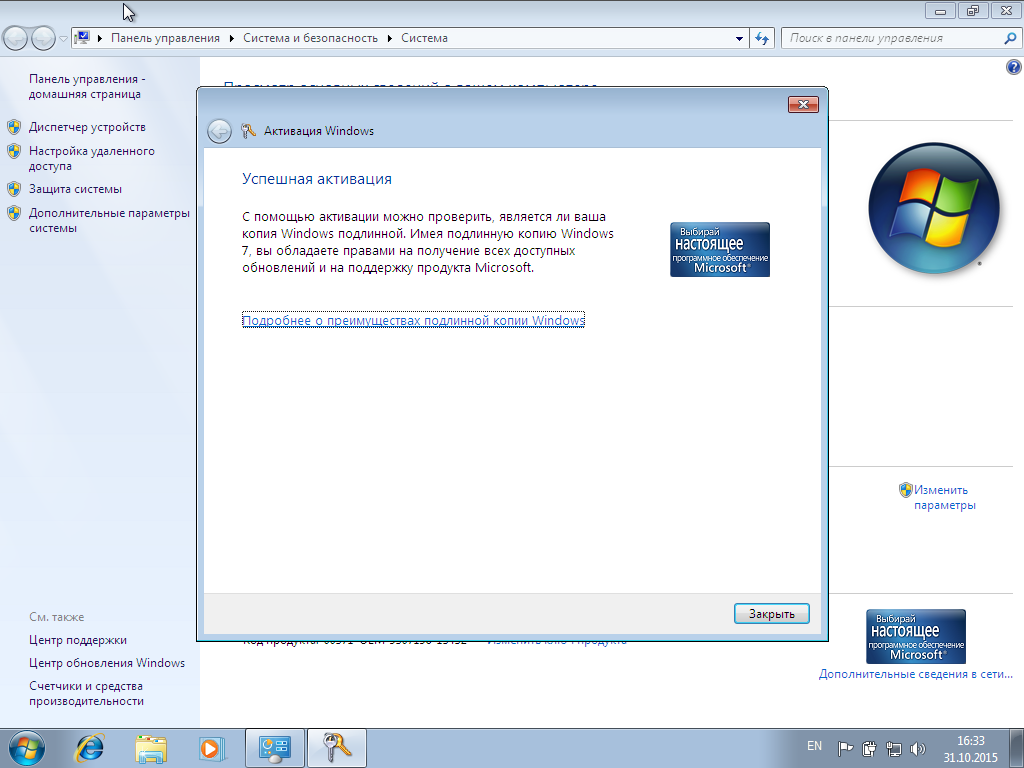Click Панель управления breadcrumb in address bar
This screenshot has width=1024, height=768.
click(165, 38)
